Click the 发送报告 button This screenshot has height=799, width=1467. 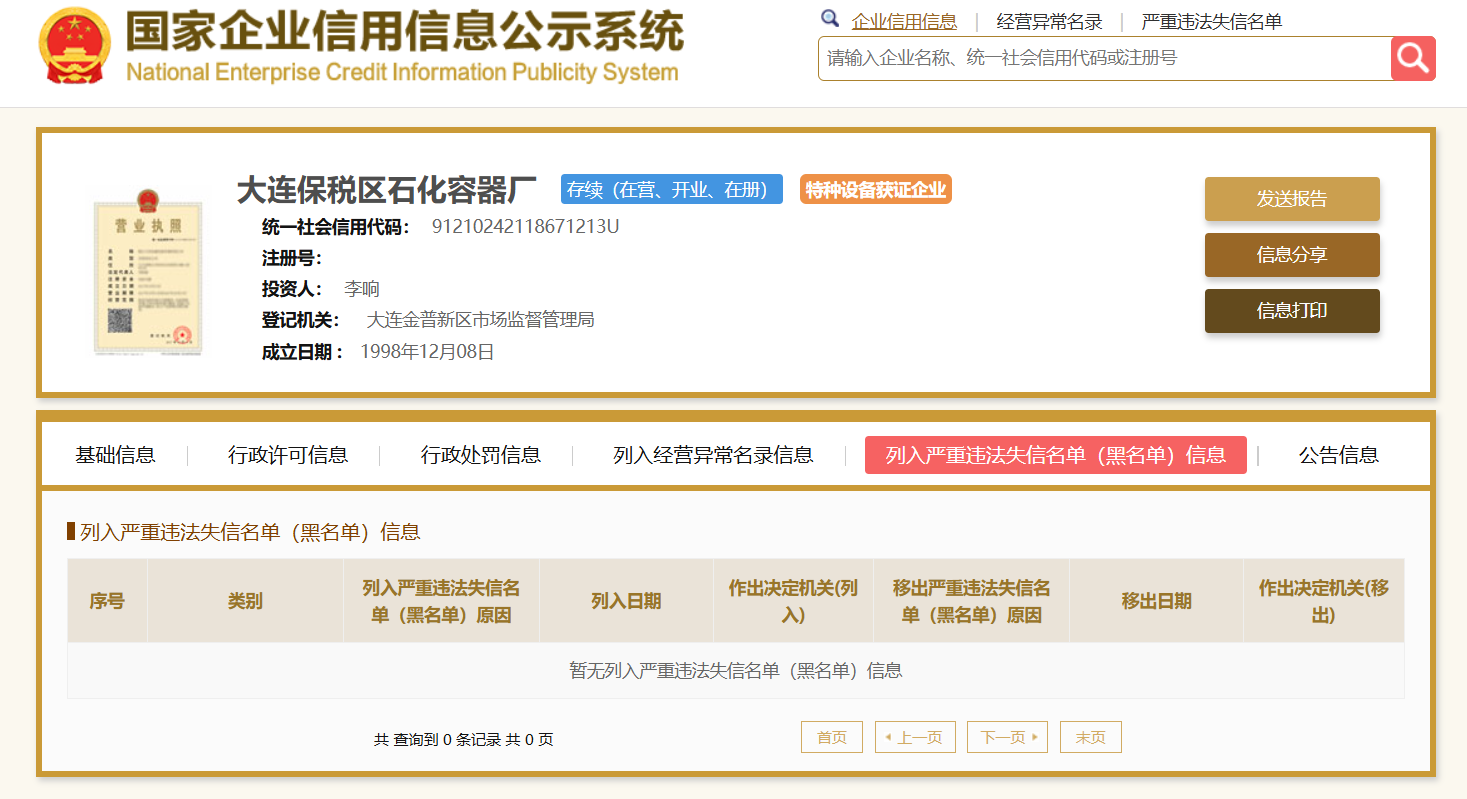click(x=1292, y=199)
